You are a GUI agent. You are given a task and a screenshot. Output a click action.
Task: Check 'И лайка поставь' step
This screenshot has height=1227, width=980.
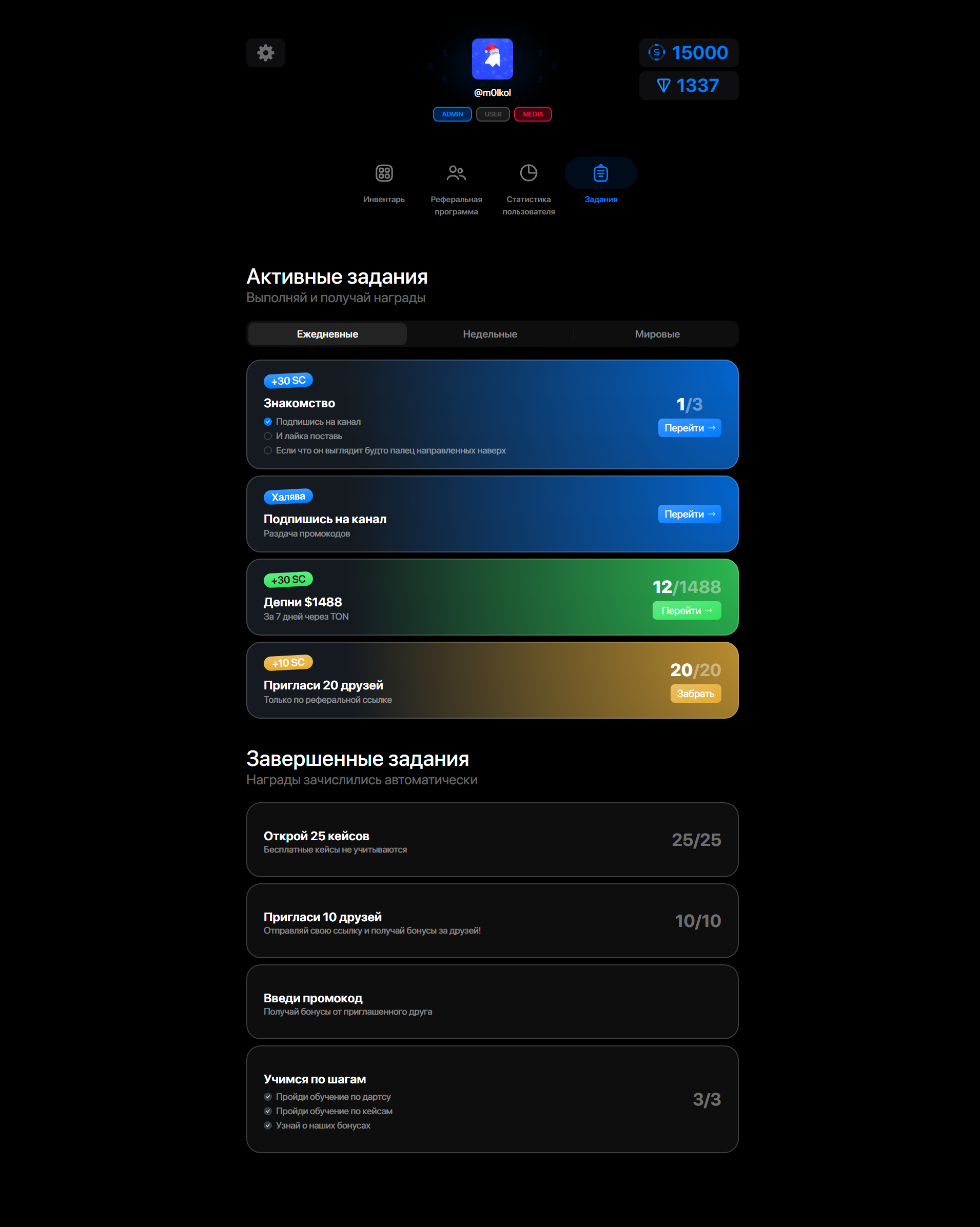pyautogui.click(x=267, y=436)
